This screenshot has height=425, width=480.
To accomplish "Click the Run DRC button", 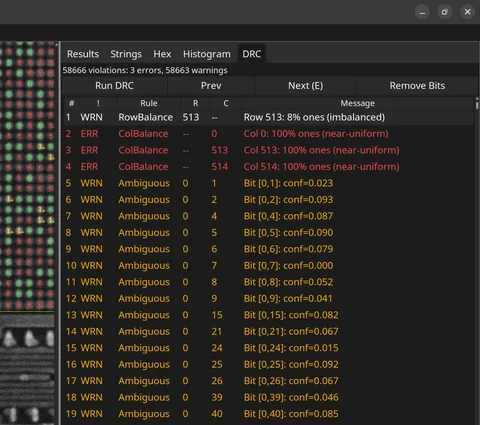I will pos(114,86).
